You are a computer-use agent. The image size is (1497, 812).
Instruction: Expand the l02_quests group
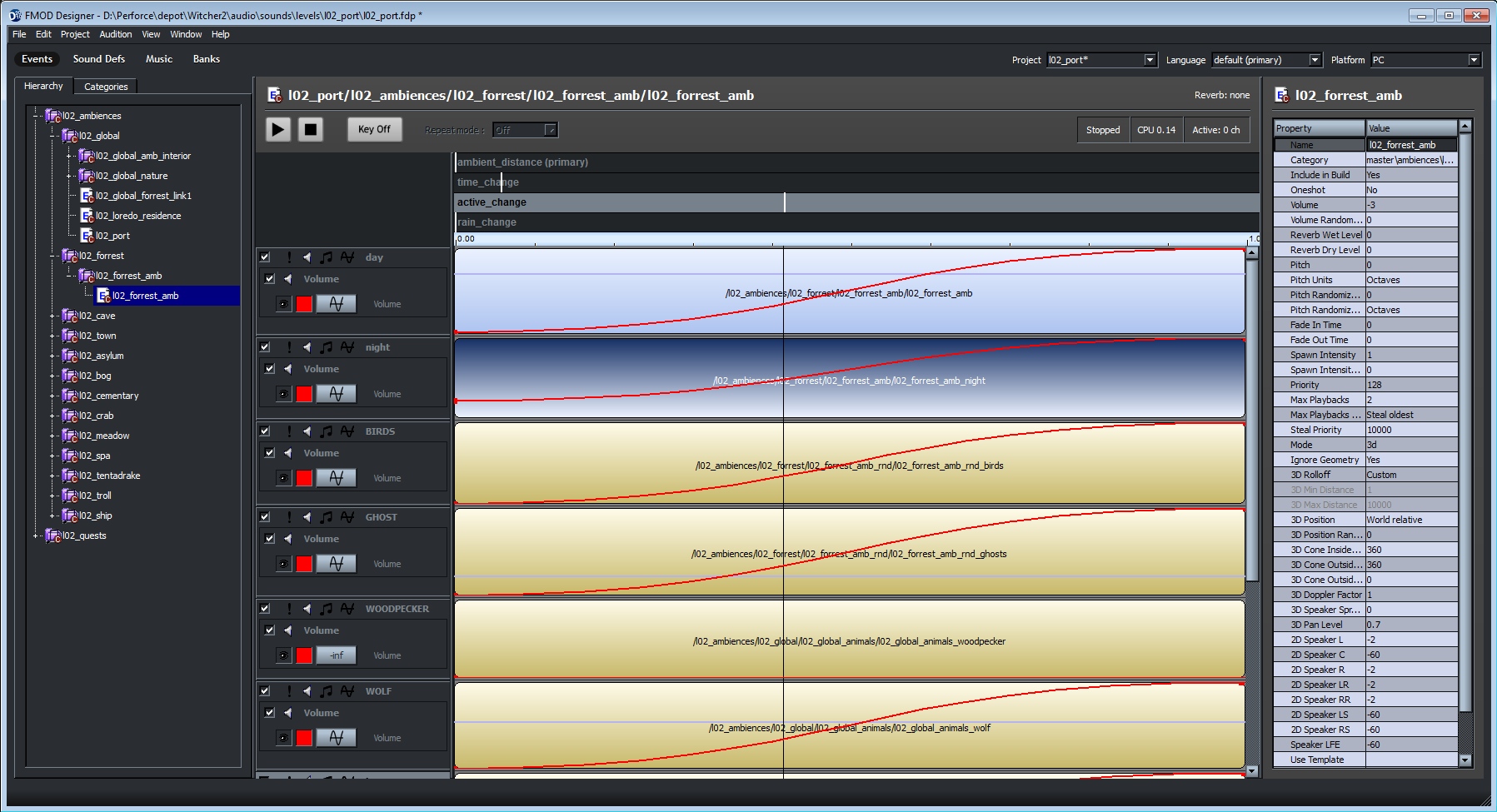[x=35, y=536]
